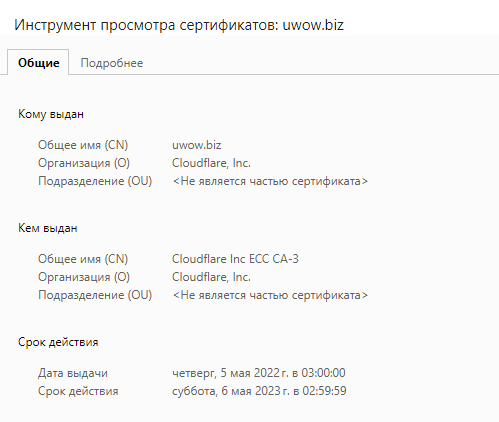Click the Срок действия field label under validity
Viewport: 499px width, 422px height.
click(x=78, y=391)
